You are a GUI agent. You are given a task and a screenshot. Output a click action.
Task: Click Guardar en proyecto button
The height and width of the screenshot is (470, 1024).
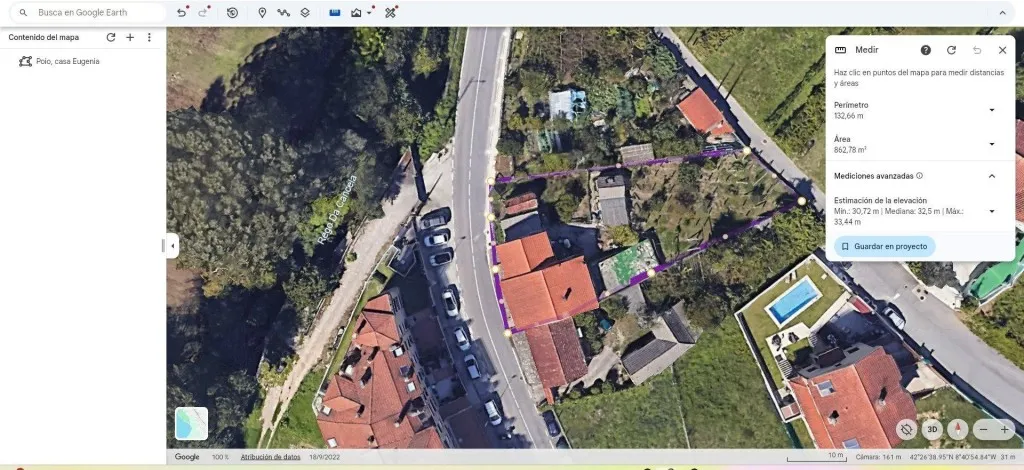pyautogui.click(x=884, y=246)
